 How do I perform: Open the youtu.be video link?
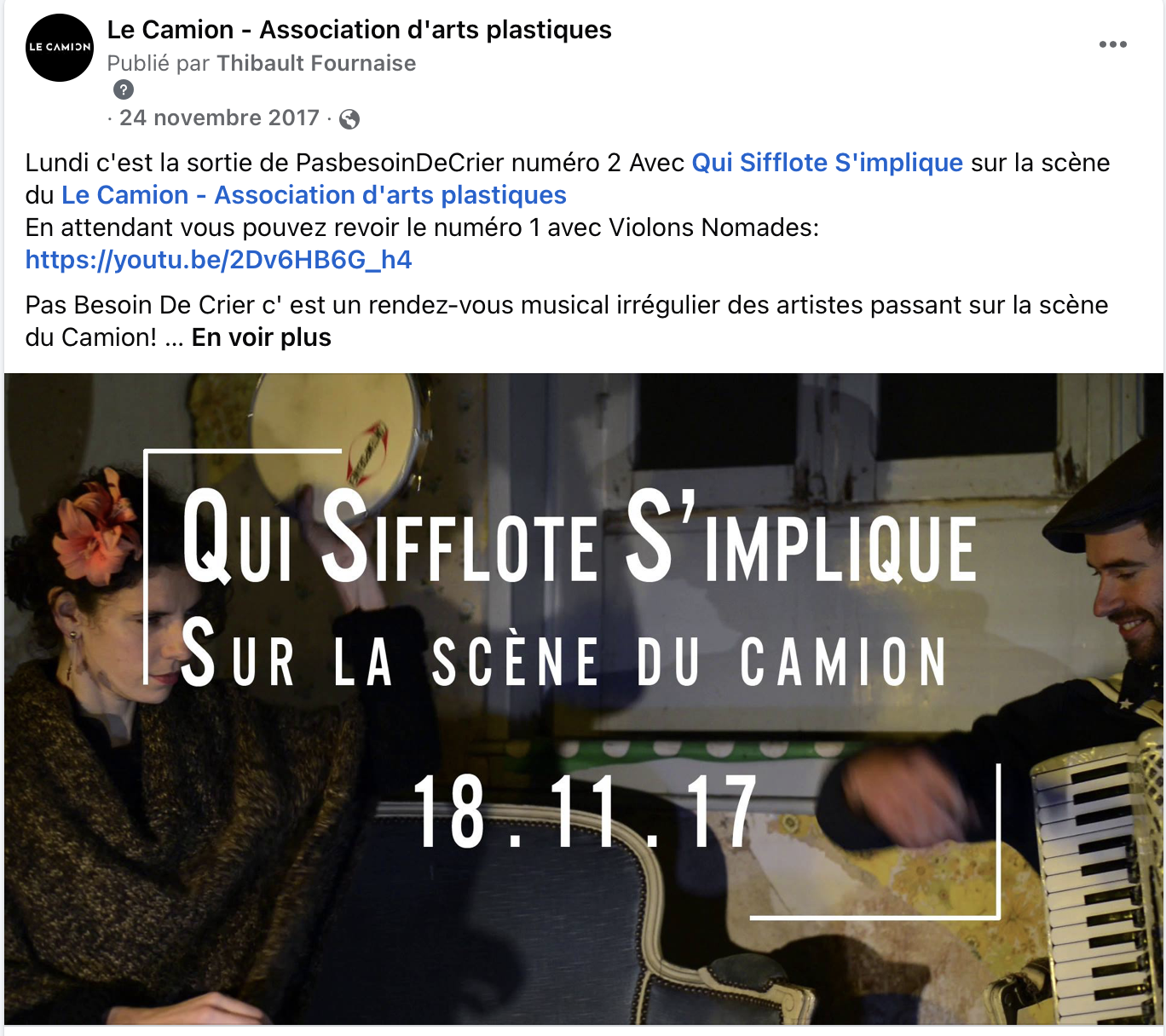[x=218, y=260]
